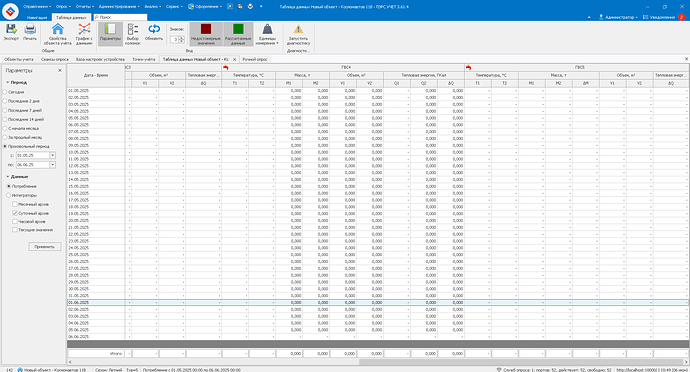Click the Оформление skin icon
The image size is (690, 372).
(191, 7)
